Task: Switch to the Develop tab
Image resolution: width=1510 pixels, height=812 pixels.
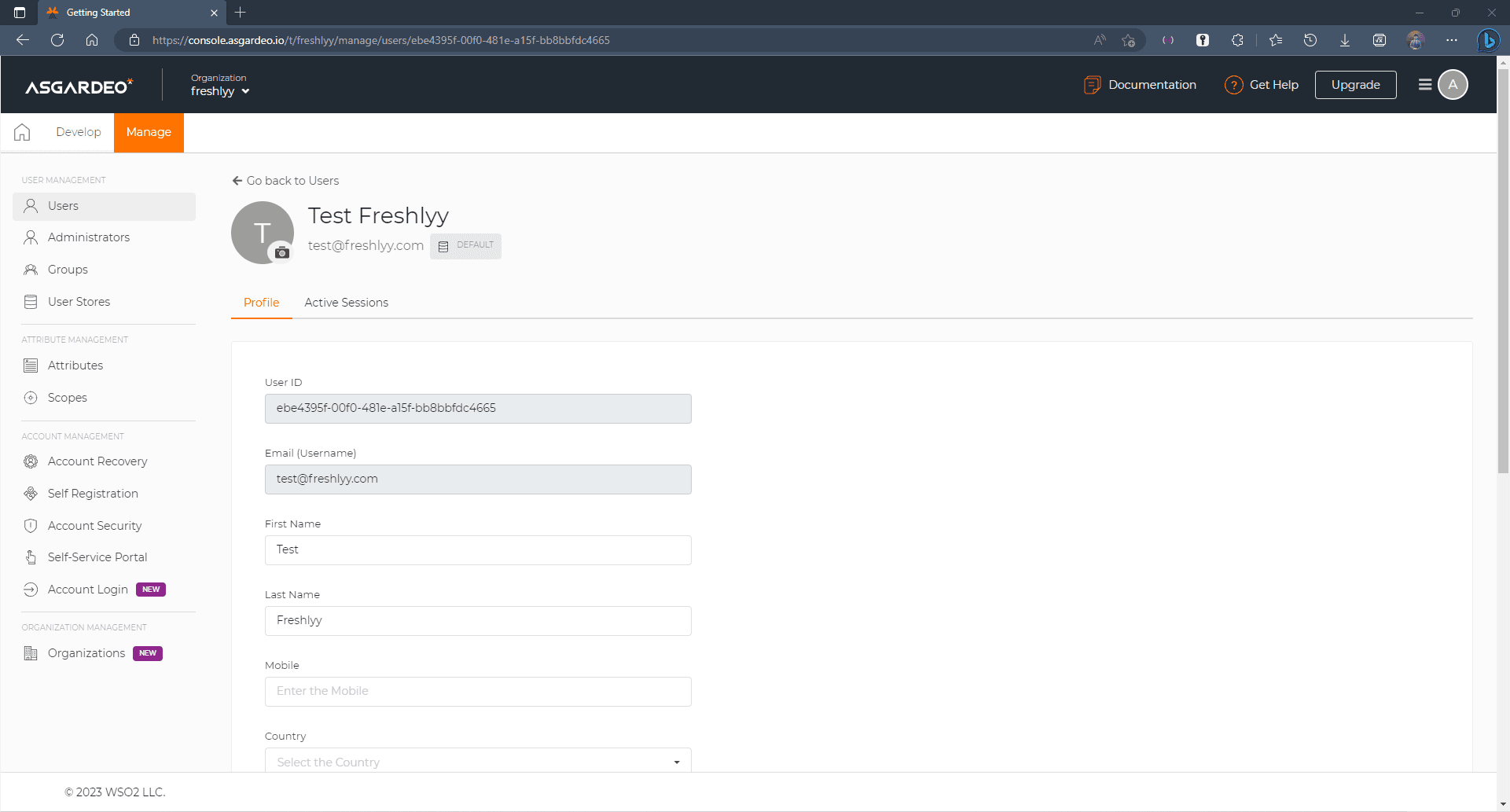Action: [x=79, y=132]
